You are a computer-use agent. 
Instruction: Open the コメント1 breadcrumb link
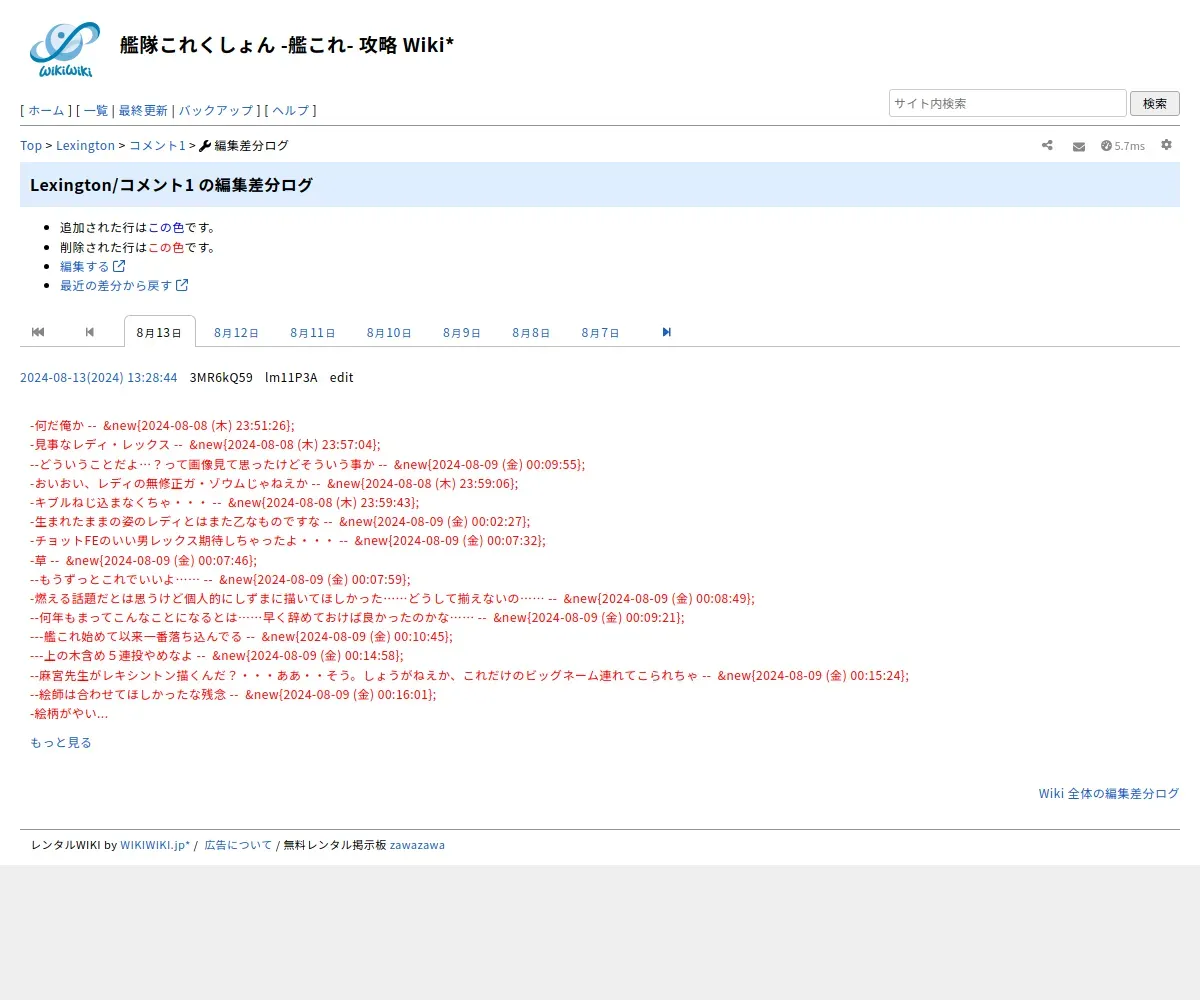coord(157,146)
